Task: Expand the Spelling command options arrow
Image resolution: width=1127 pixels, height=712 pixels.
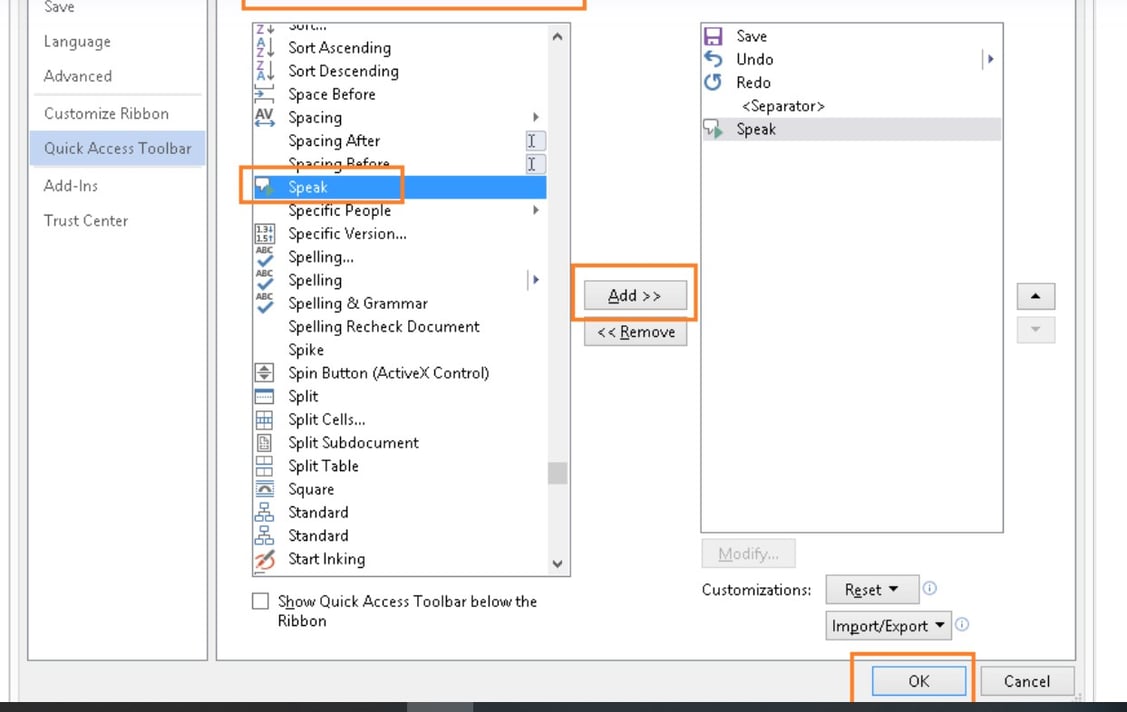Action: 535,280
